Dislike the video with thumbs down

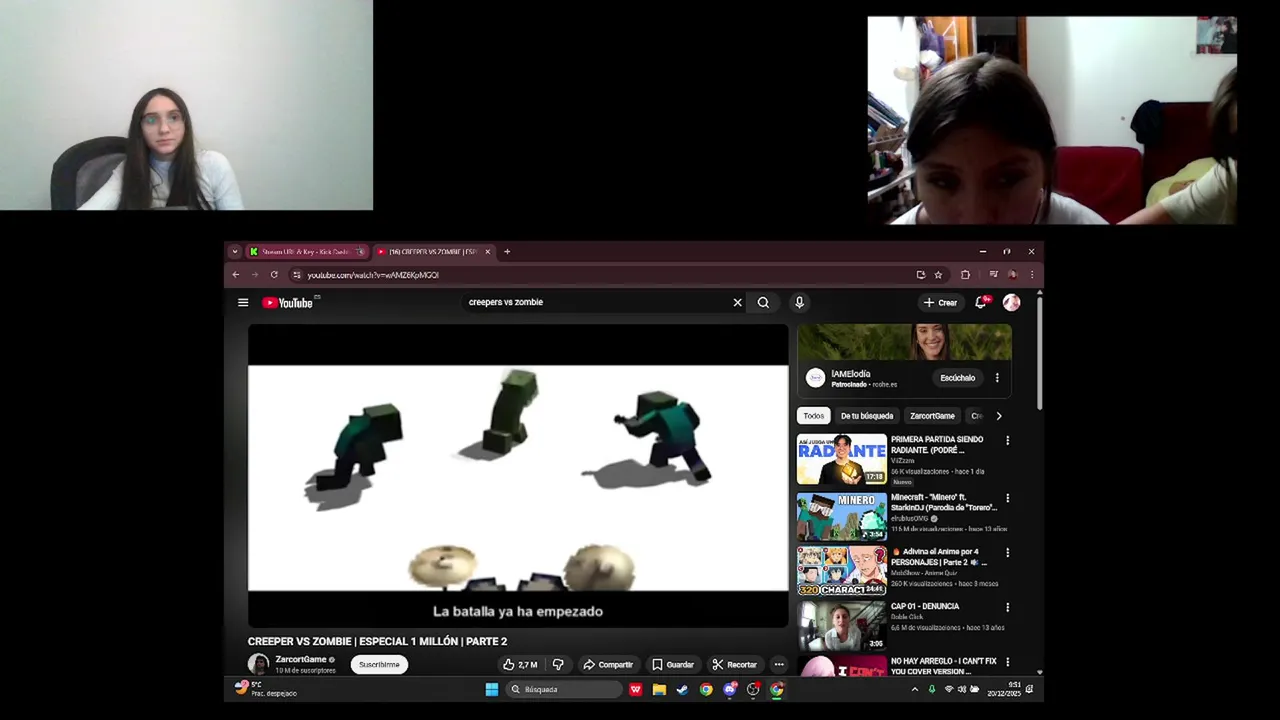pos(558,664)
